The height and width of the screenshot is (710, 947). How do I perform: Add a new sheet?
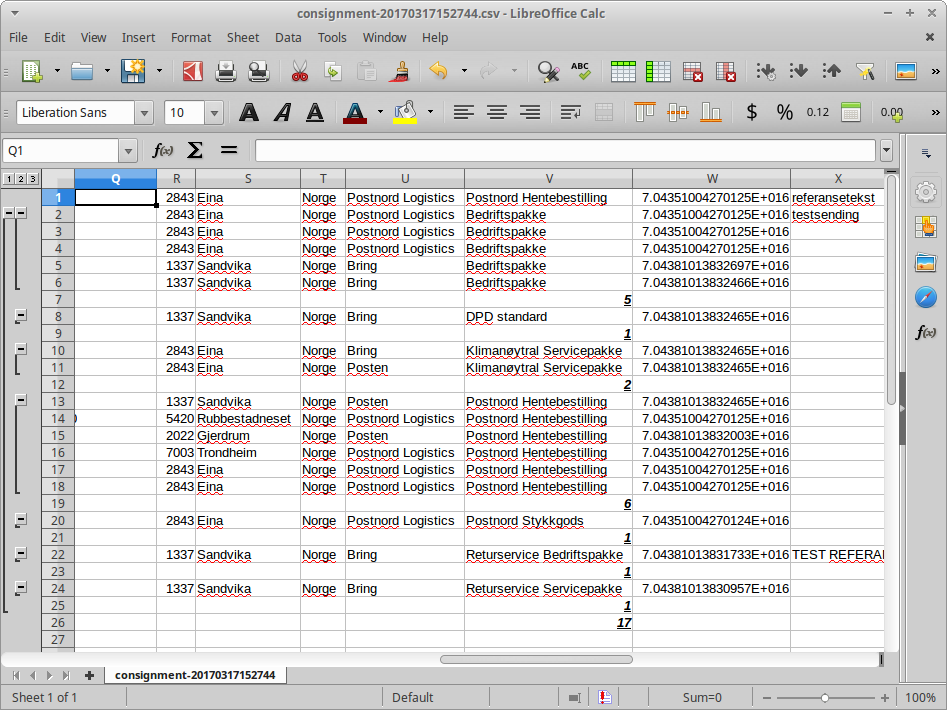89,675
